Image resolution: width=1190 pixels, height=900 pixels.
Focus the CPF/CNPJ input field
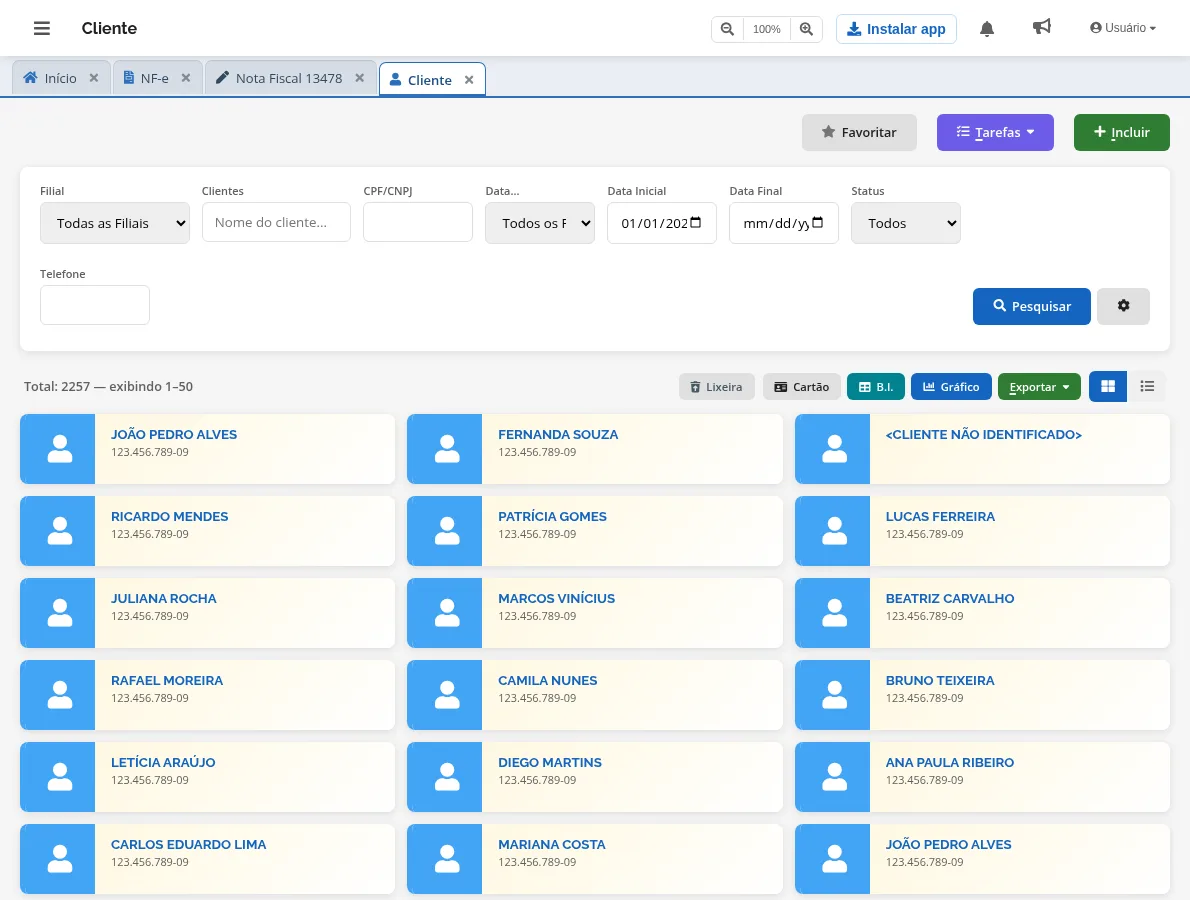(x=418, y=222)
